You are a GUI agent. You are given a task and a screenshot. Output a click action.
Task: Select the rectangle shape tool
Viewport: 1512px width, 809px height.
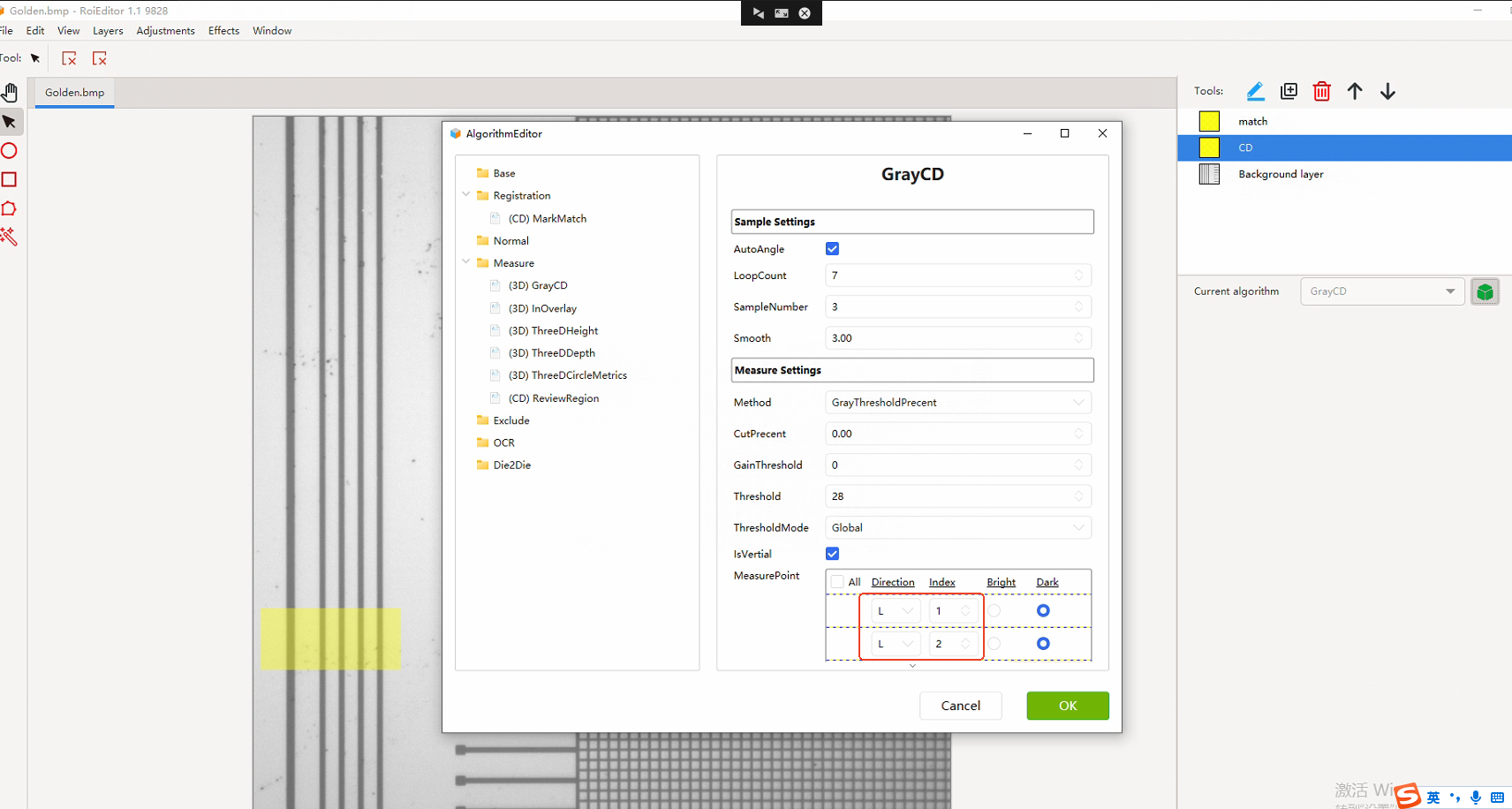10,179
